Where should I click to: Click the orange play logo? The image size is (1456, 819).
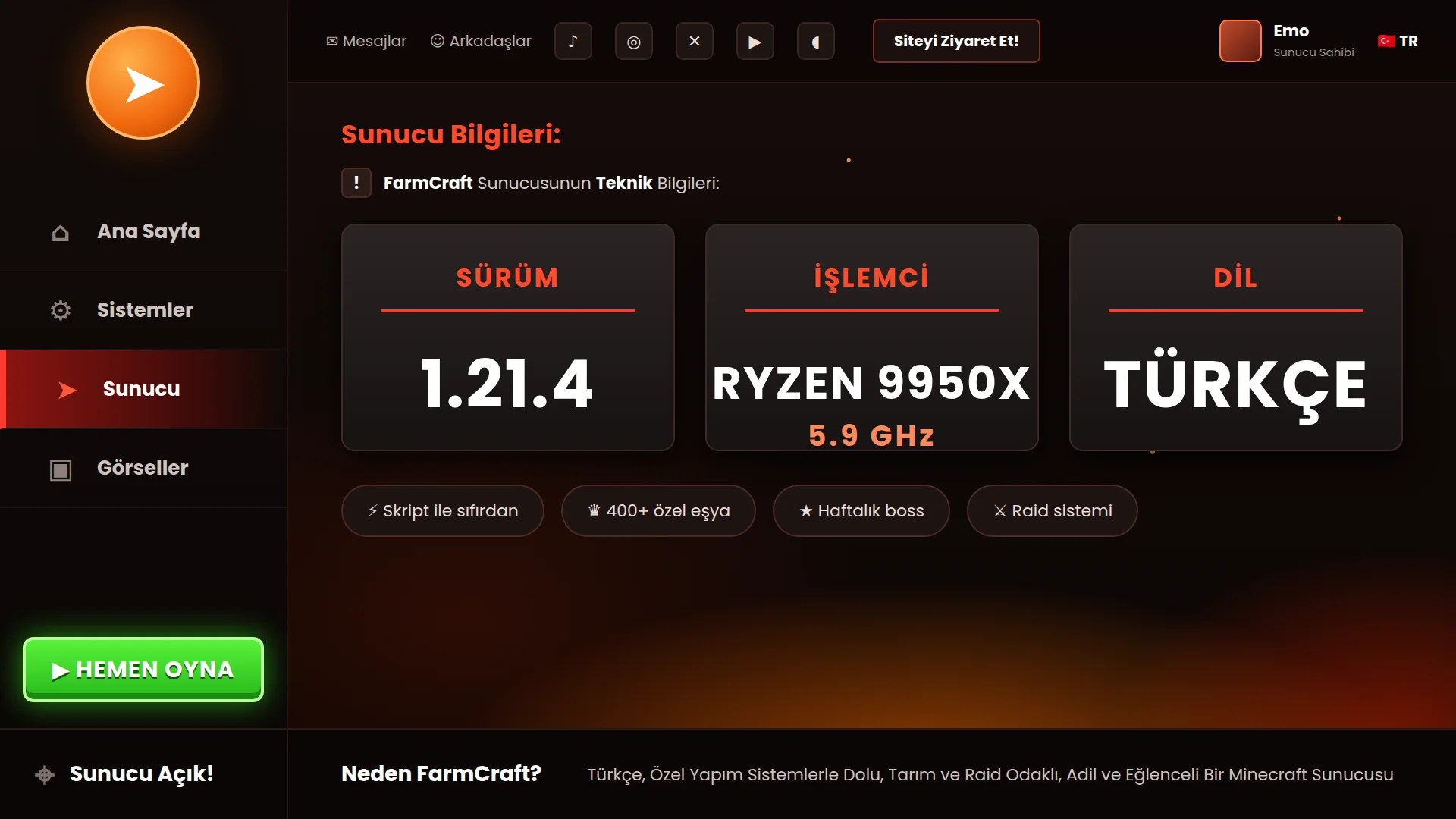click(x=143, y=83)
